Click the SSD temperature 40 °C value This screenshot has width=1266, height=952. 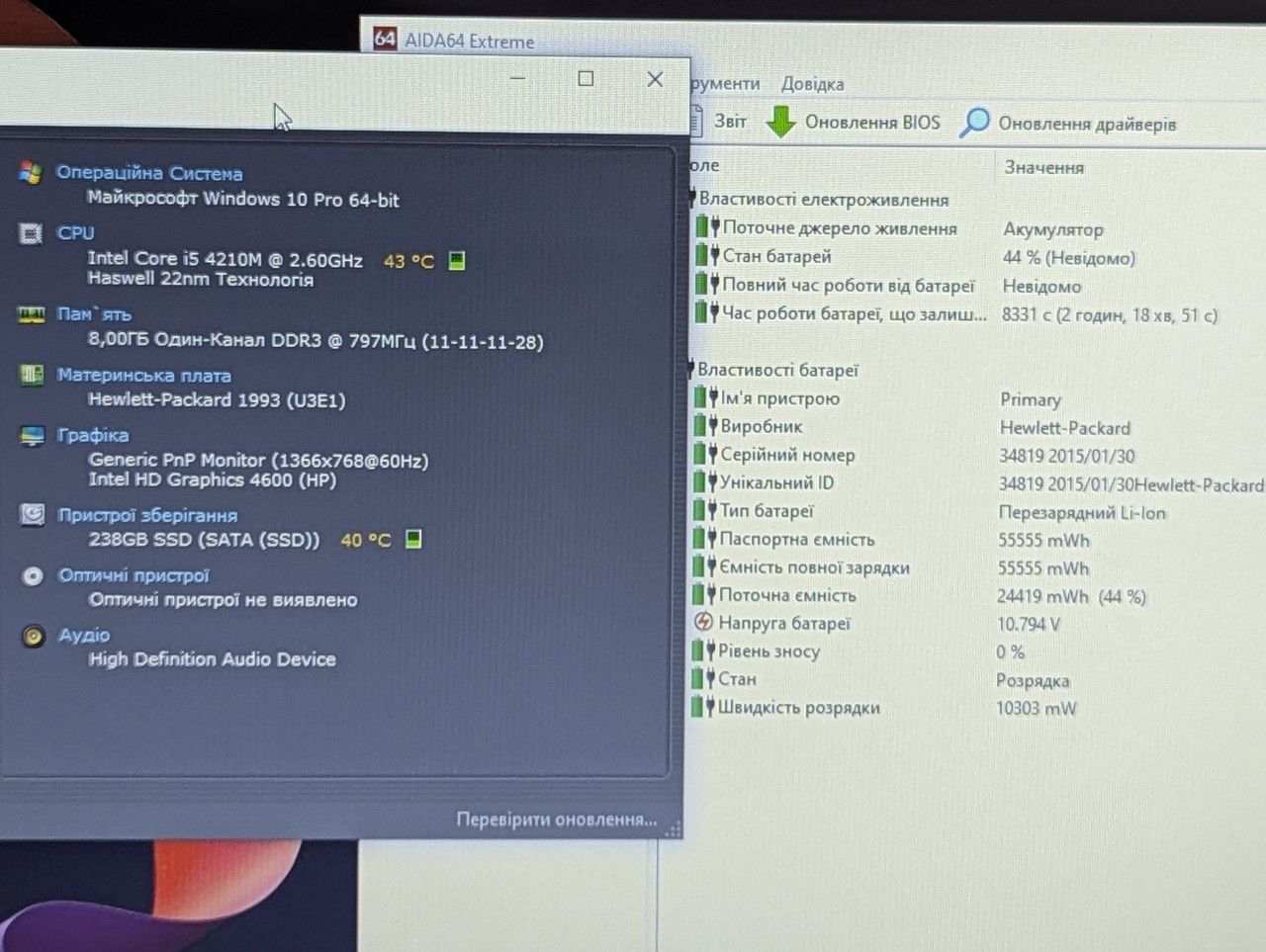pyautogui.click(x=366, y=540)
